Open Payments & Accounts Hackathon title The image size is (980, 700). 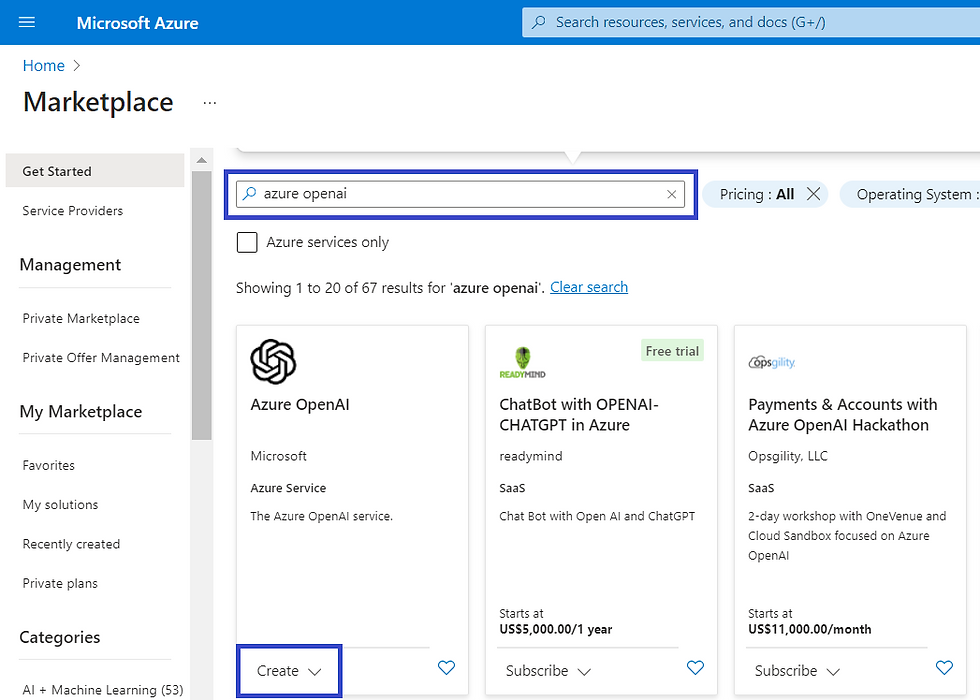pyautogui.click(x=842, y=414)
